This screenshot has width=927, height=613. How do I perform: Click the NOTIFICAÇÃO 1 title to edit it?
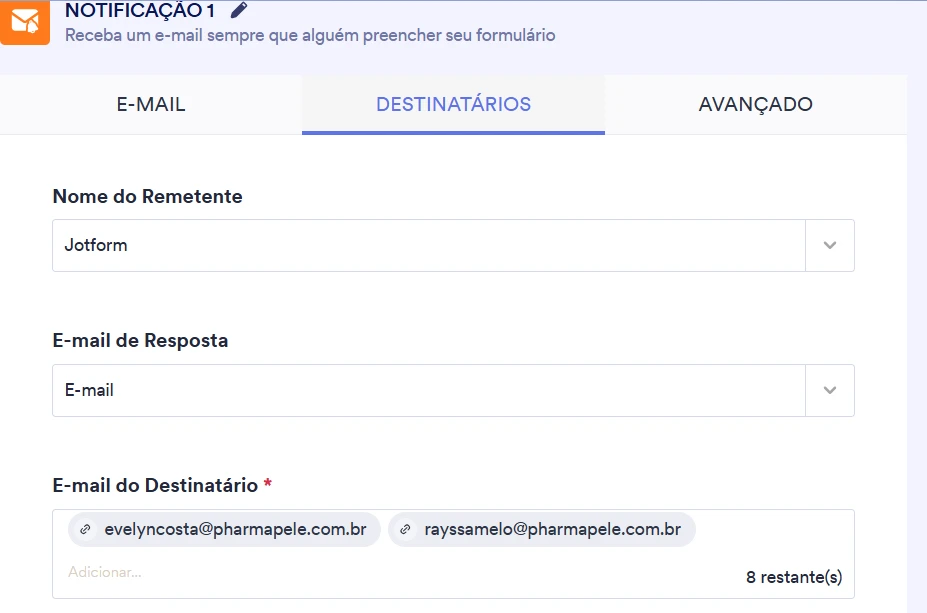point(140,11)
